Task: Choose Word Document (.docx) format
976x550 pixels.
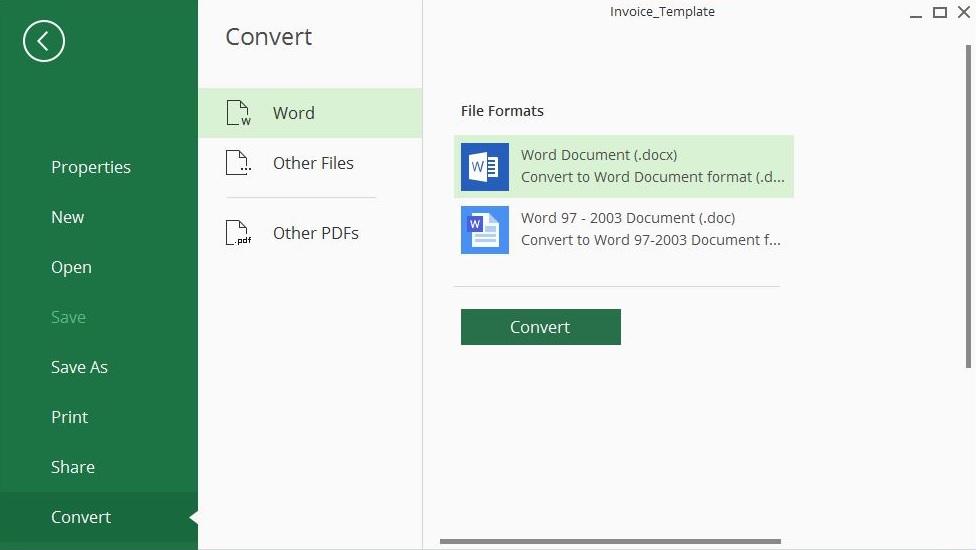Action: (624, 167)
